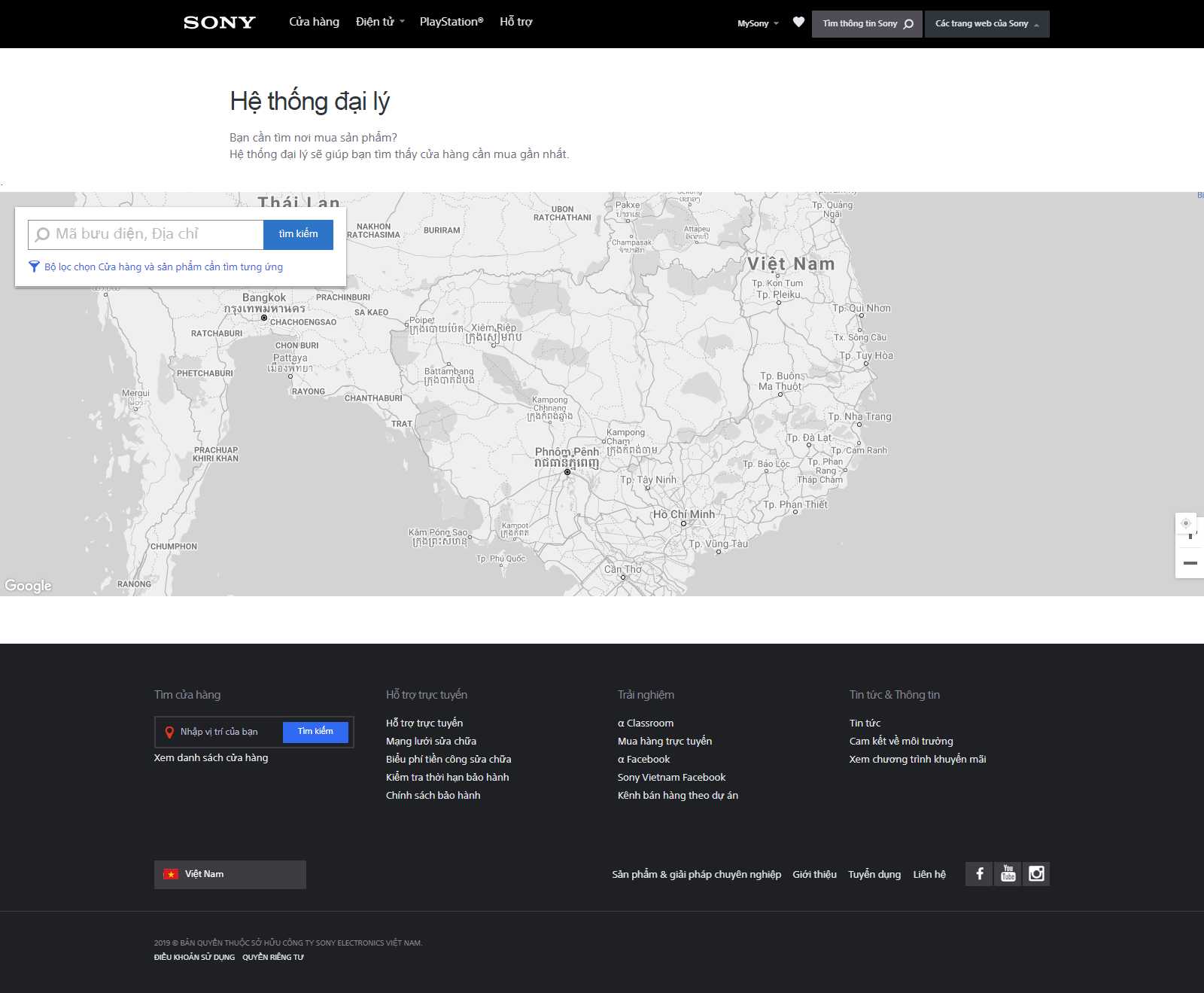This screenshot has height=993, width=1204.
Task: Click the Tìm thông tin Sony search box
Action: click(866, 23)
